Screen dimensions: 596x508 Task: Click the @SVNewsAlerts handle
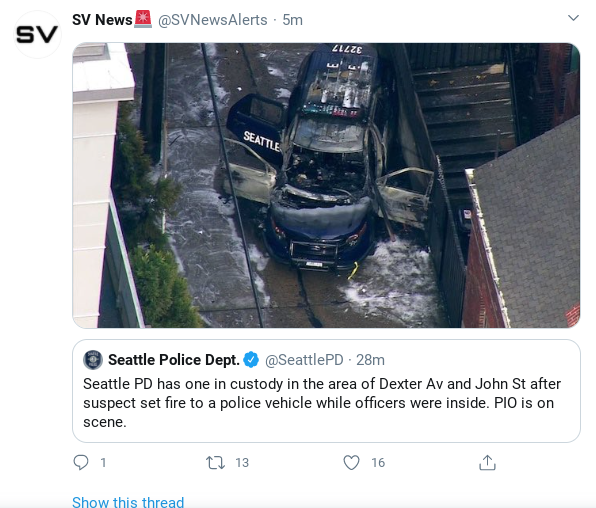[212, 20]
